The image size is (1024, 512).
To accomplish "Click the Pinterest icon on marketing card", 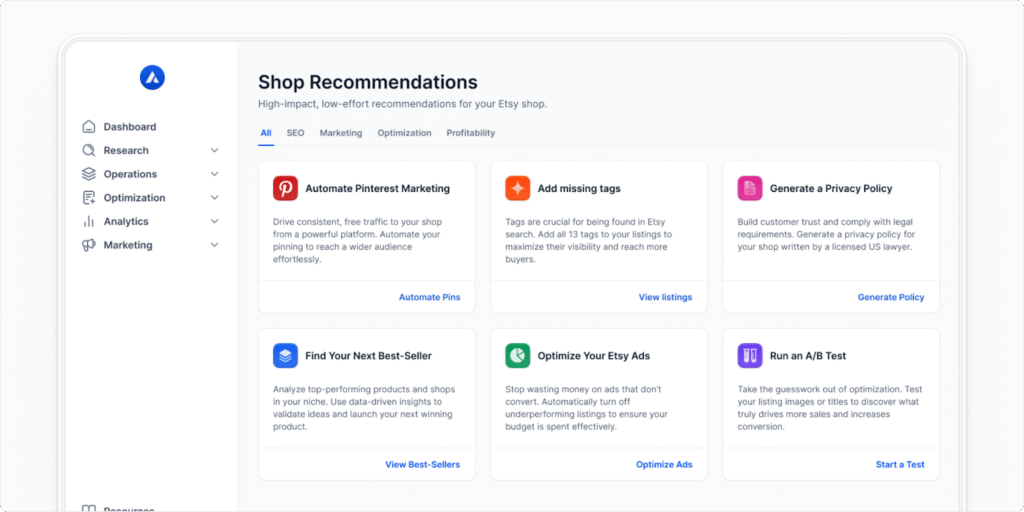I will [x=286, y=188].
